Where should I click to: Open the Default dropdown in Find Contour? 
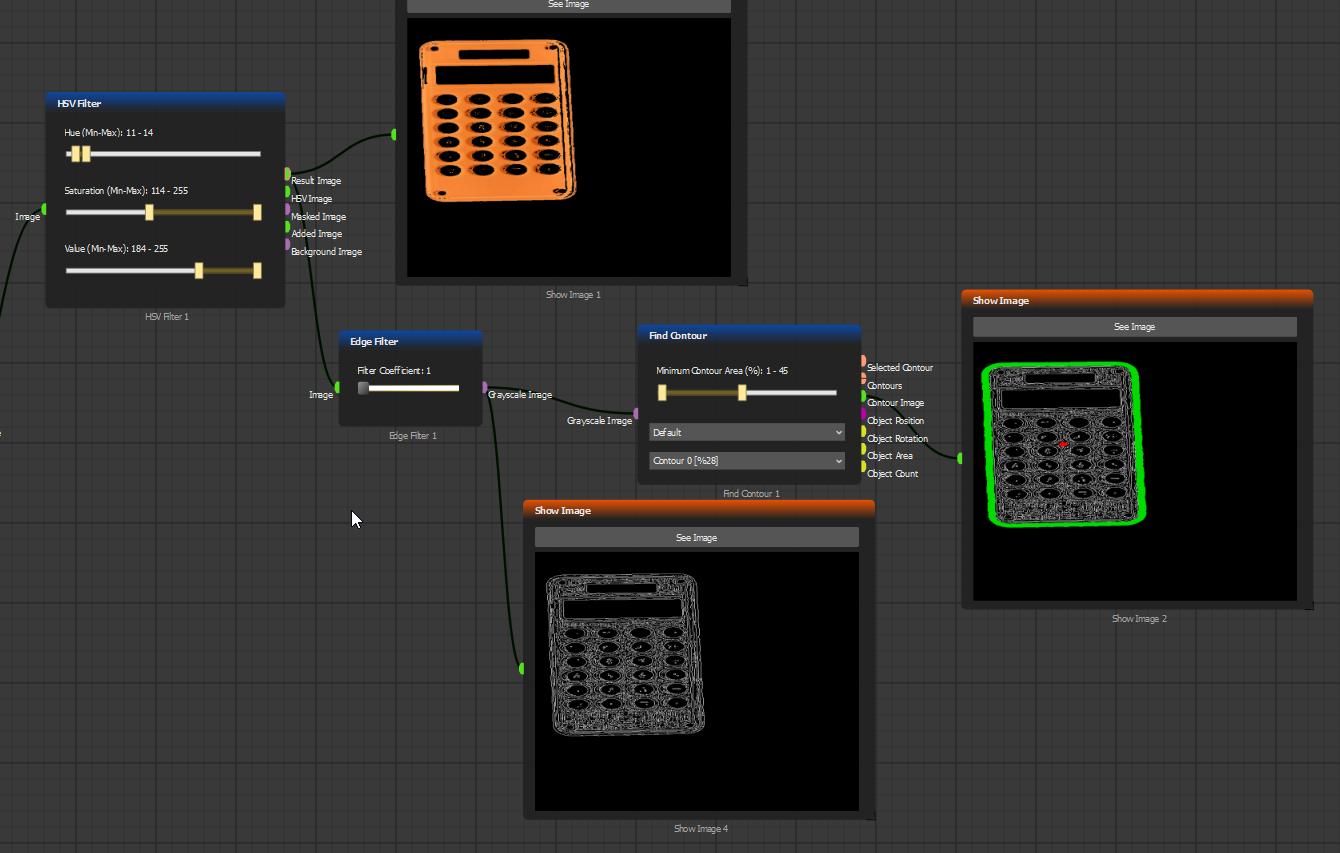pyautogui.click(x=747, y=432)
